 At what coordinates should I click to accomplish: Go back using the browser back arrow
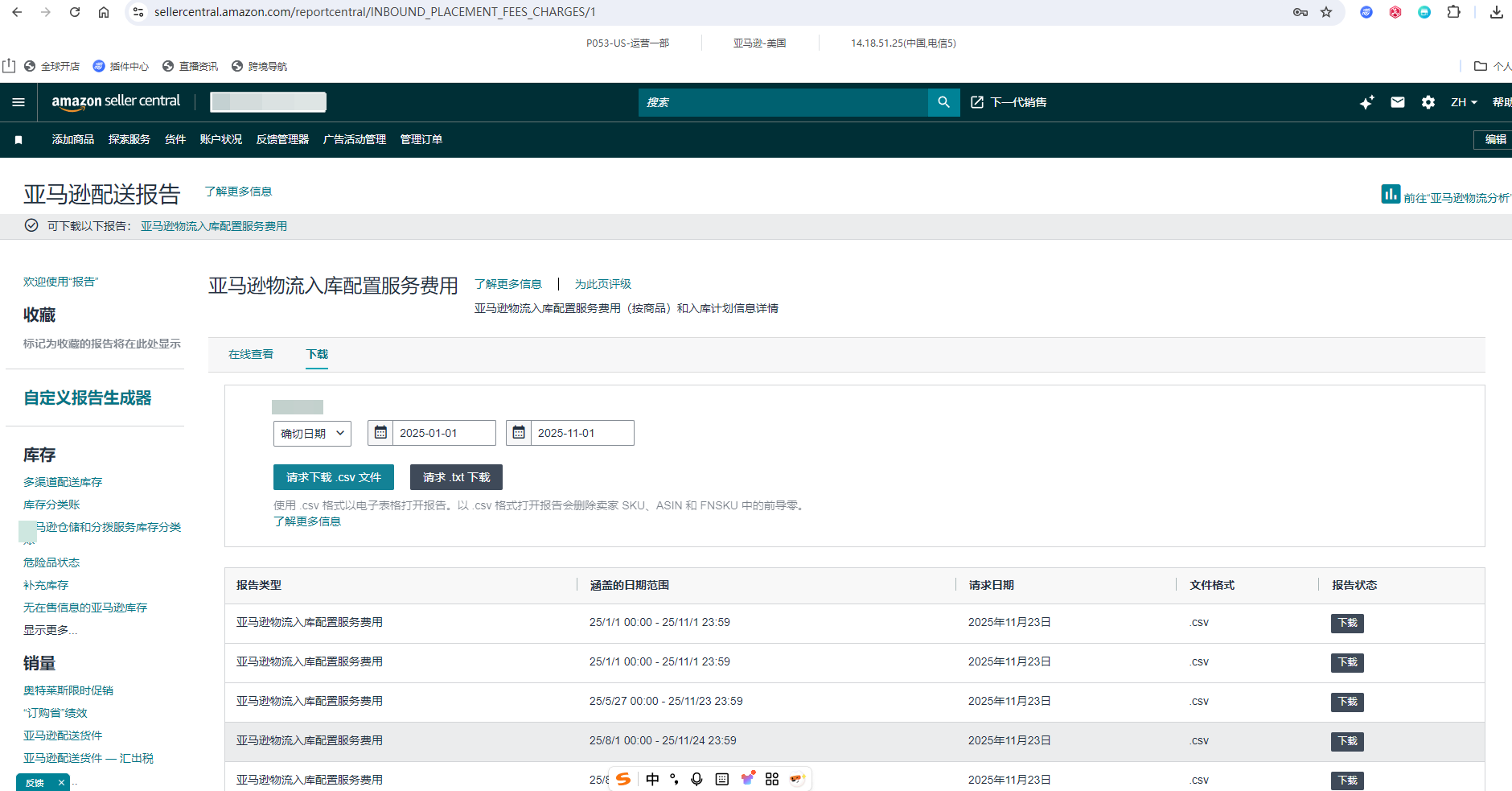tap(17, 12)
